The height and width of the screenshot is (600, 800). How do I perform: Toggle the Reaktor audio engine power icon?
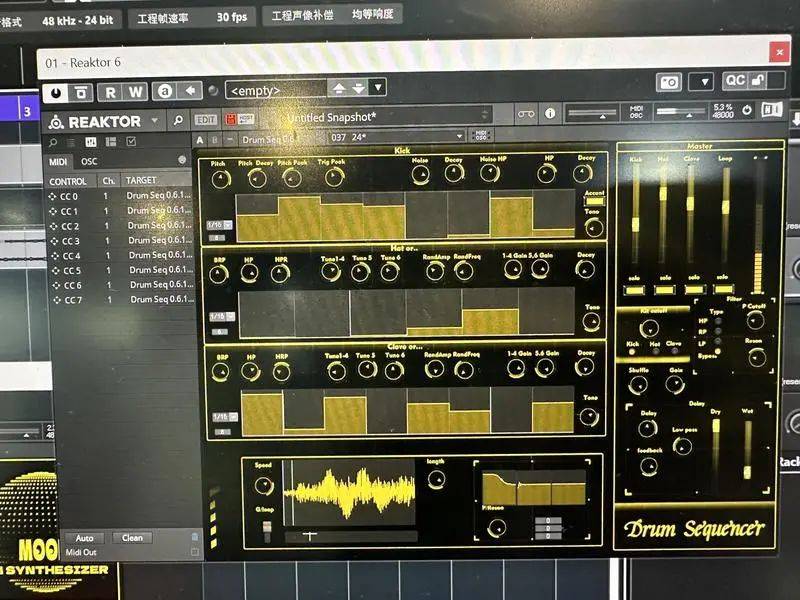click(747, 110)
